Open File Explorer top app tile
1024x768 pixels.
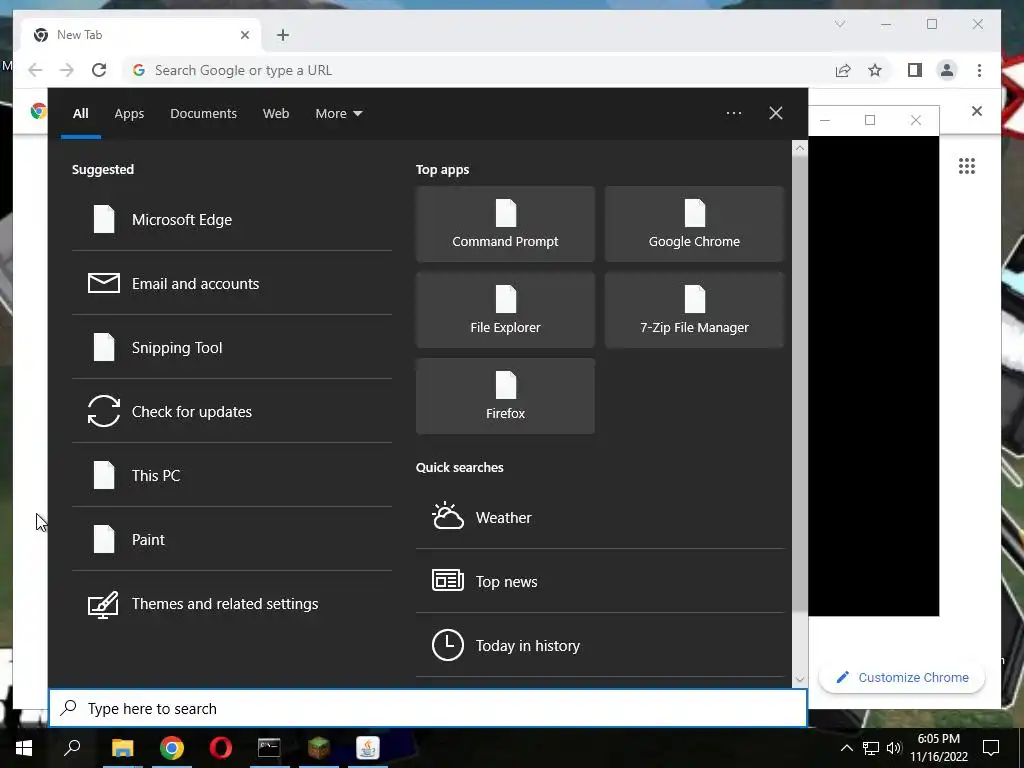coord(505,310)
